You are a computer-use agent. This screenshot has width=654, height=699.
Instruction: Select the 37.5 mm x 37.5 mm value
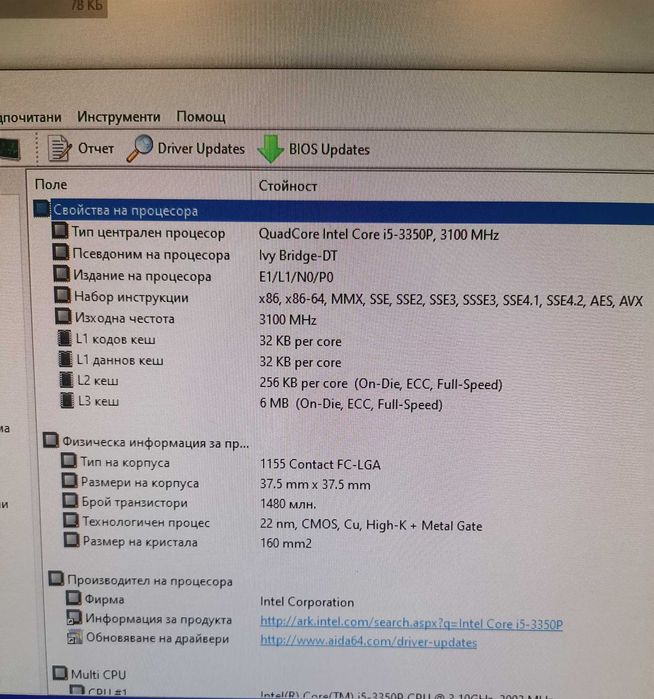pos(315,485)
